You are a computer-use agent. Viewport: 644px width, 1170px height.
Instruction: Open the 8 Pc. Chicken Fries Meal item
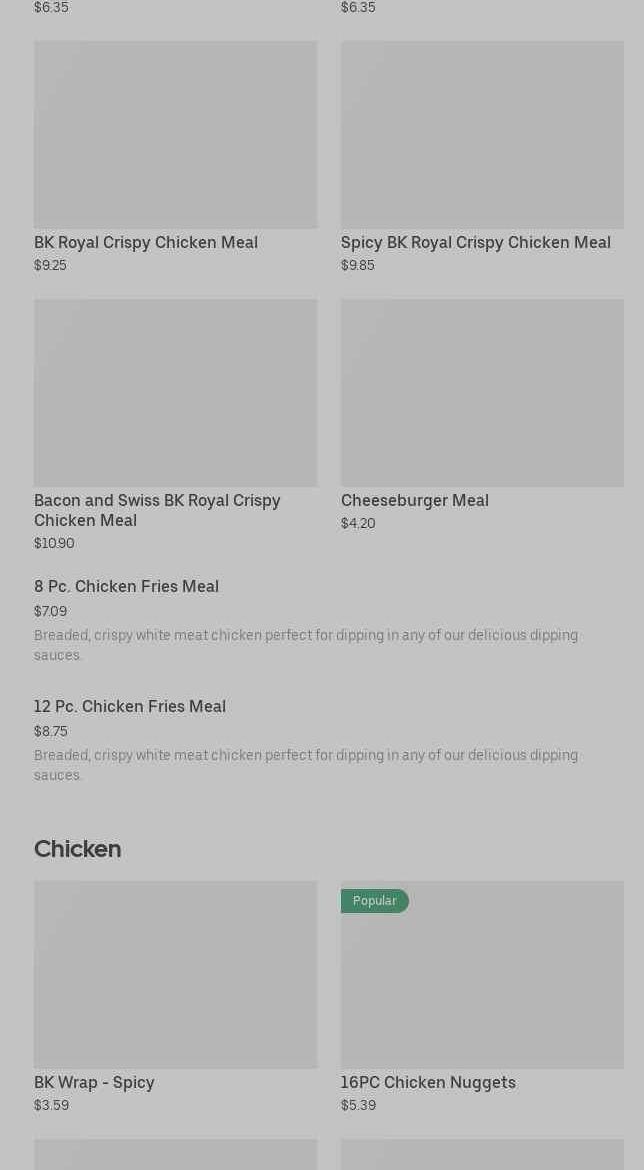pos(126,586)
